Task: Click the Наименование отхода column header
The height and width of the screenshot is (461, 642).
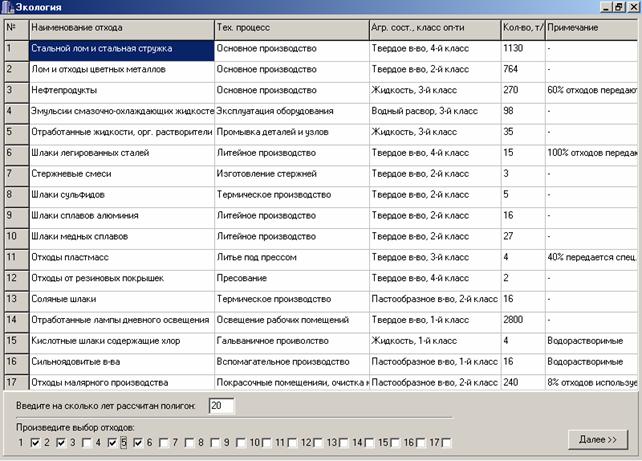Action: [121, 26]
